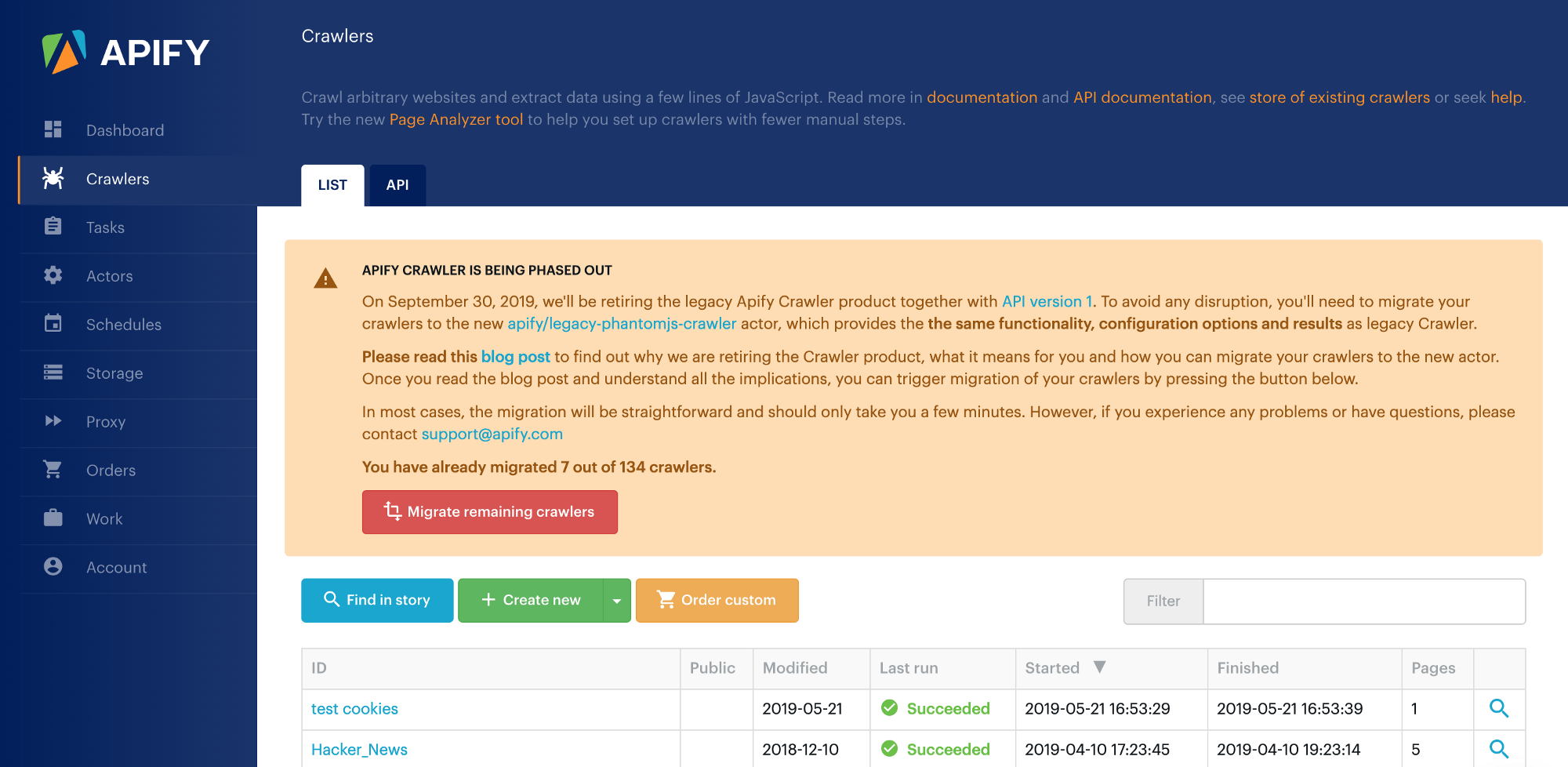
Task: Click the Filter input field
Action: (x=1364, y=601)
